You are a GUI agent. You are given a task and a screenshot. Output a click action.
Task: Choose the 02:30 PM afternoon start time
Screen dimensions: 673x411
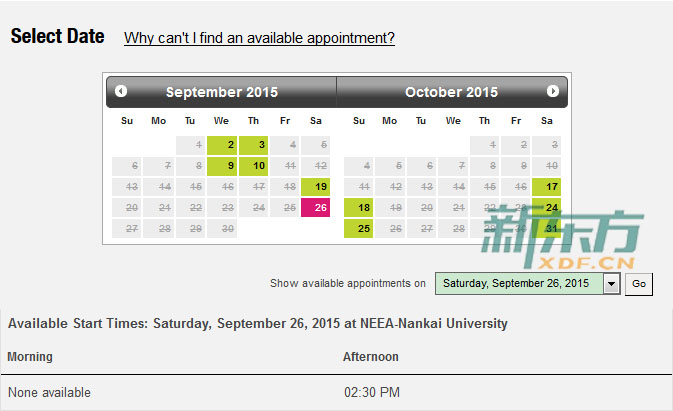tap(372, 392)
